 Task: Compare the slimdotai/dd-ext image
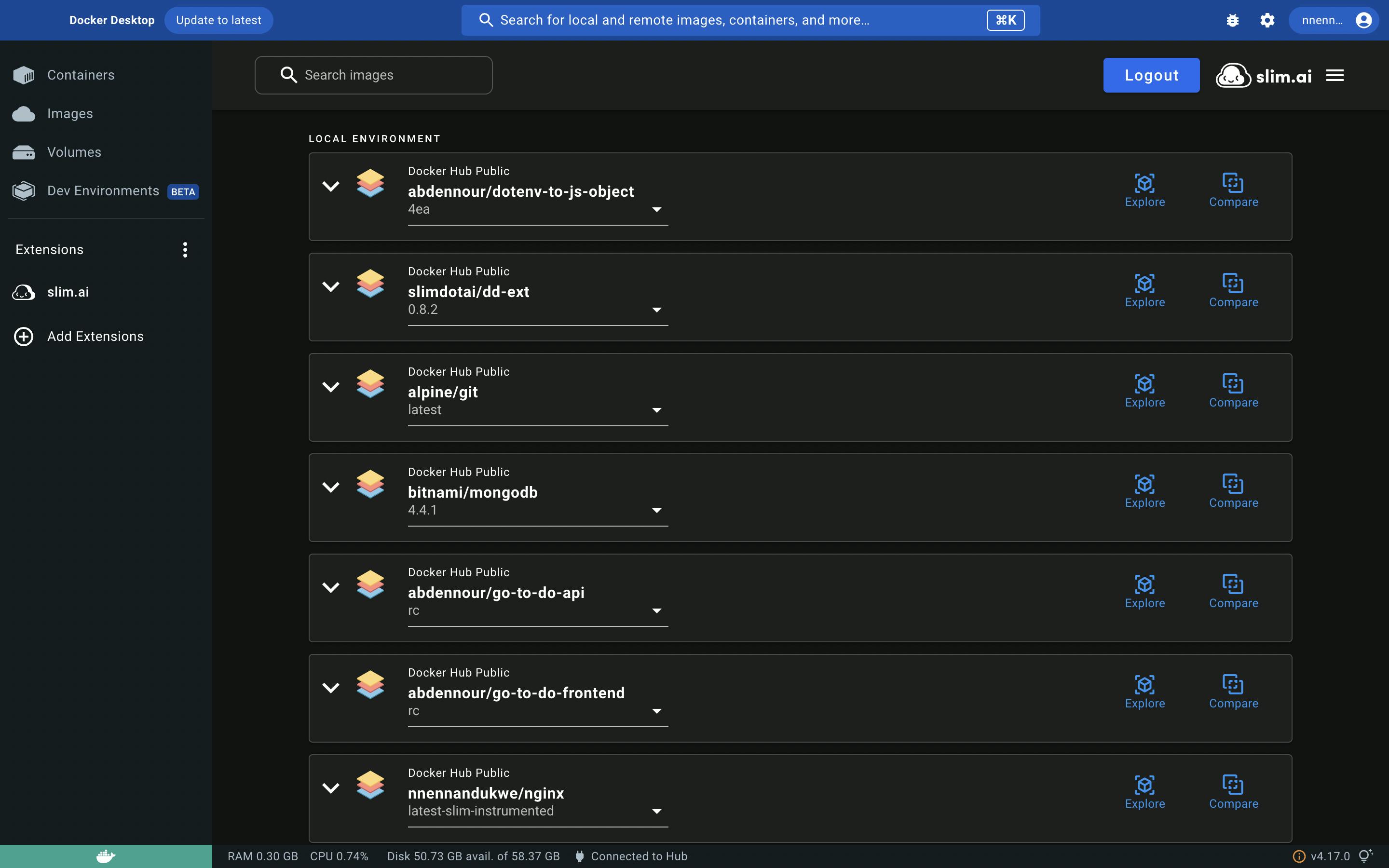[x=1233, y=291]
